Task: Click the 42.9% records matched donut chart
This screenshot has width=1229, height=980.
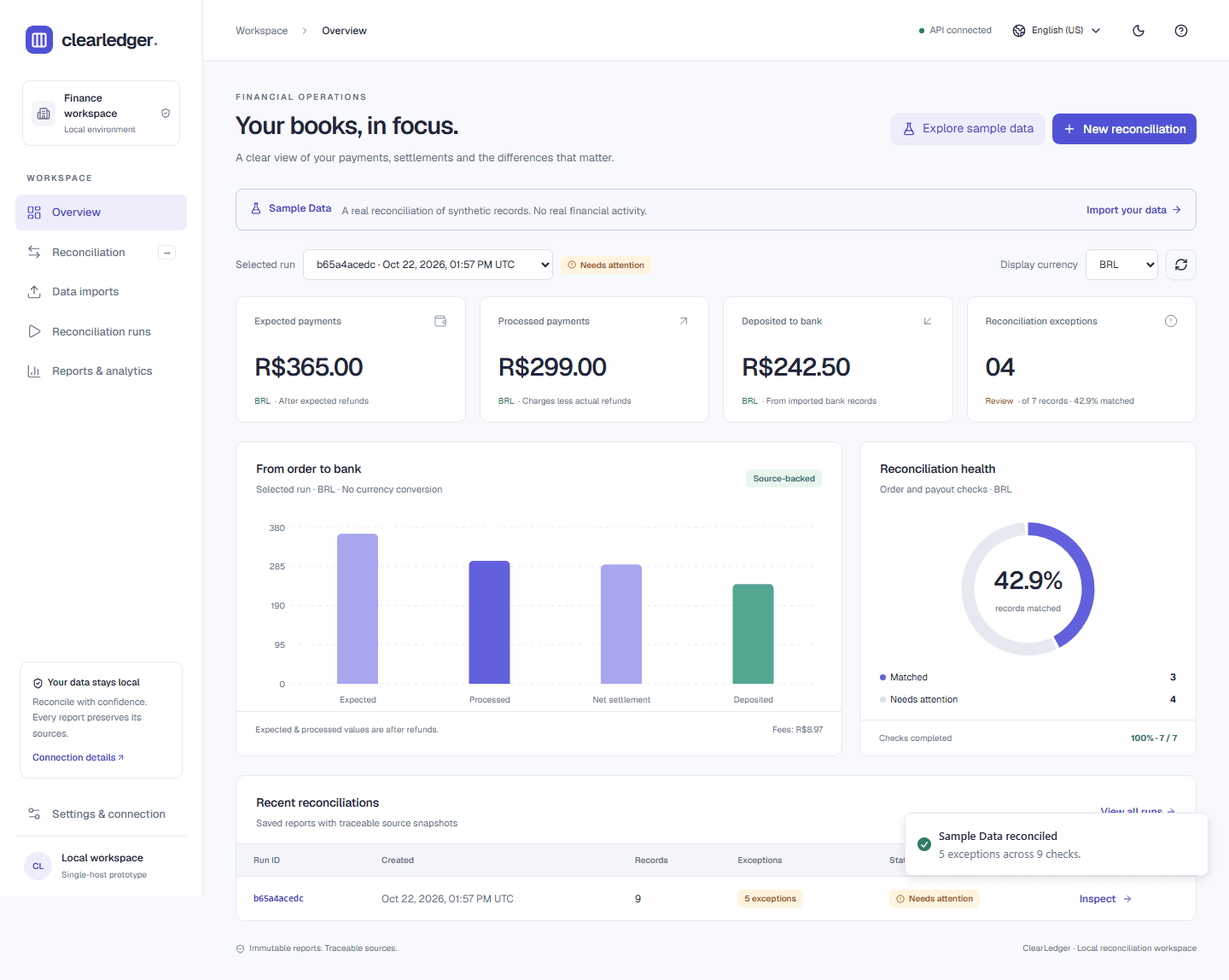Action: 1028,589
